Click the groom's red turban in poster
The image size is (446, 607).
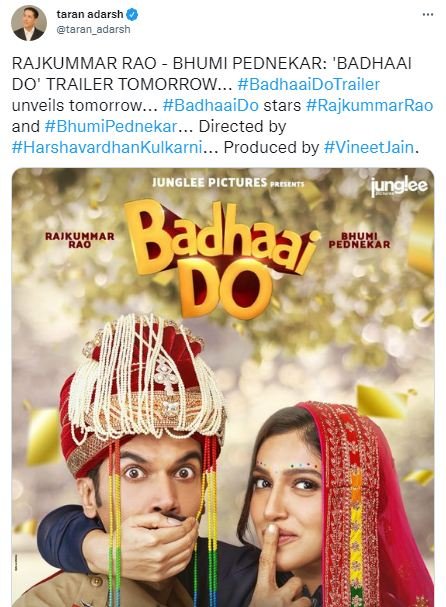142,391
